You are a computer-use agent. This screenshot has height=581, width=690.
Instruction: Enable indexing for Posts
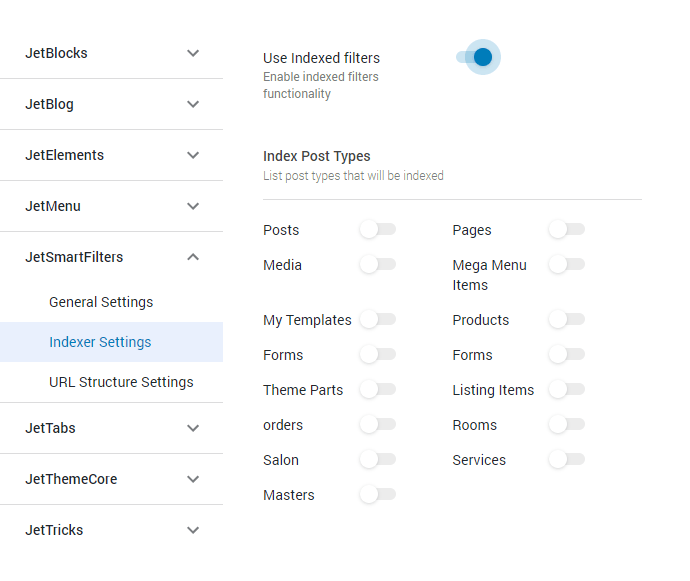coord(378,229)
